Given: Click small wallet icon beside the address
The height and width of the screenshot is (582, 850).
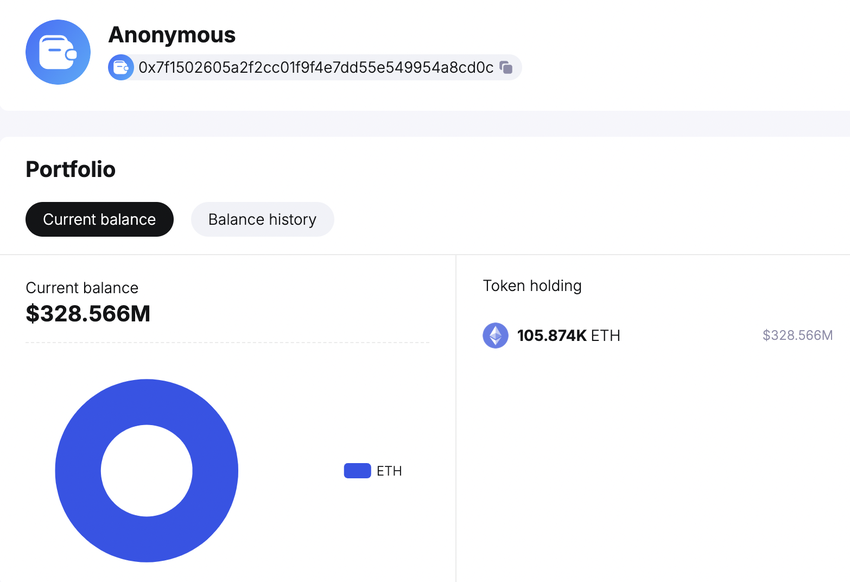Looking at the screenshot, I should click(x=121, y=68).
